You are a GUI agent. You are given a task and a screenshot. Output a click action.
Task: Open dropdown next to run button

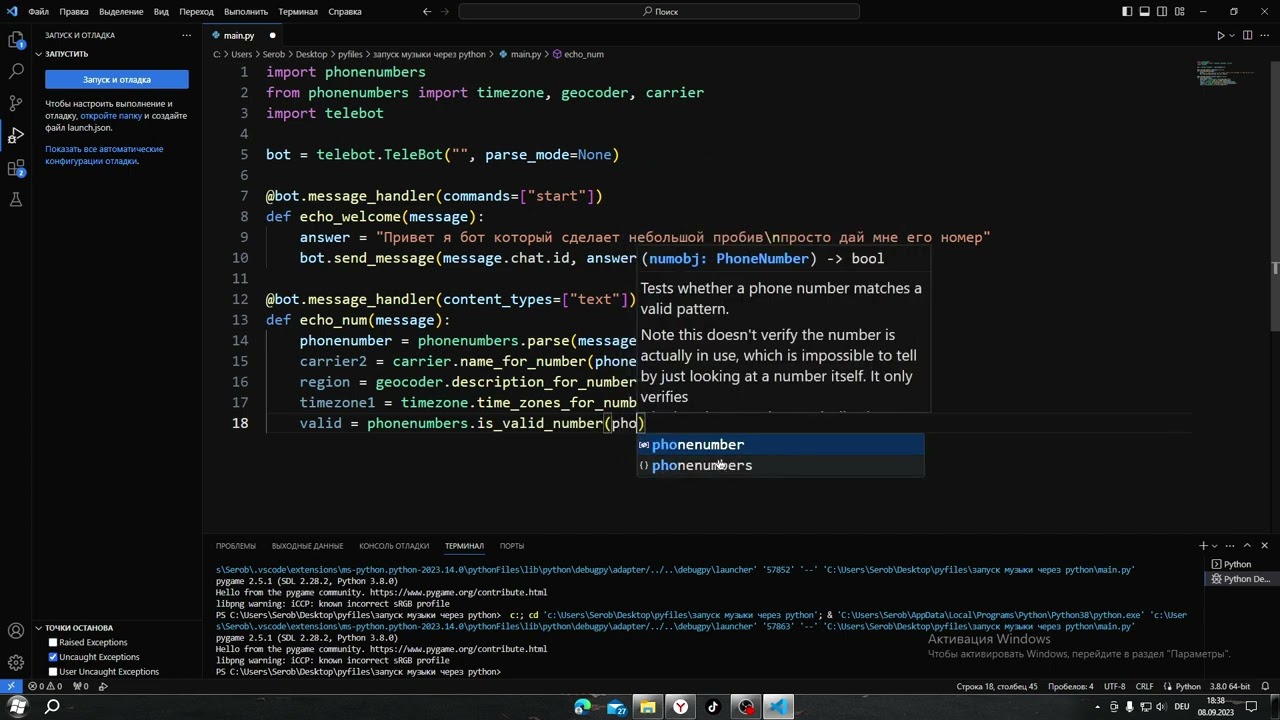[1232, 35]
